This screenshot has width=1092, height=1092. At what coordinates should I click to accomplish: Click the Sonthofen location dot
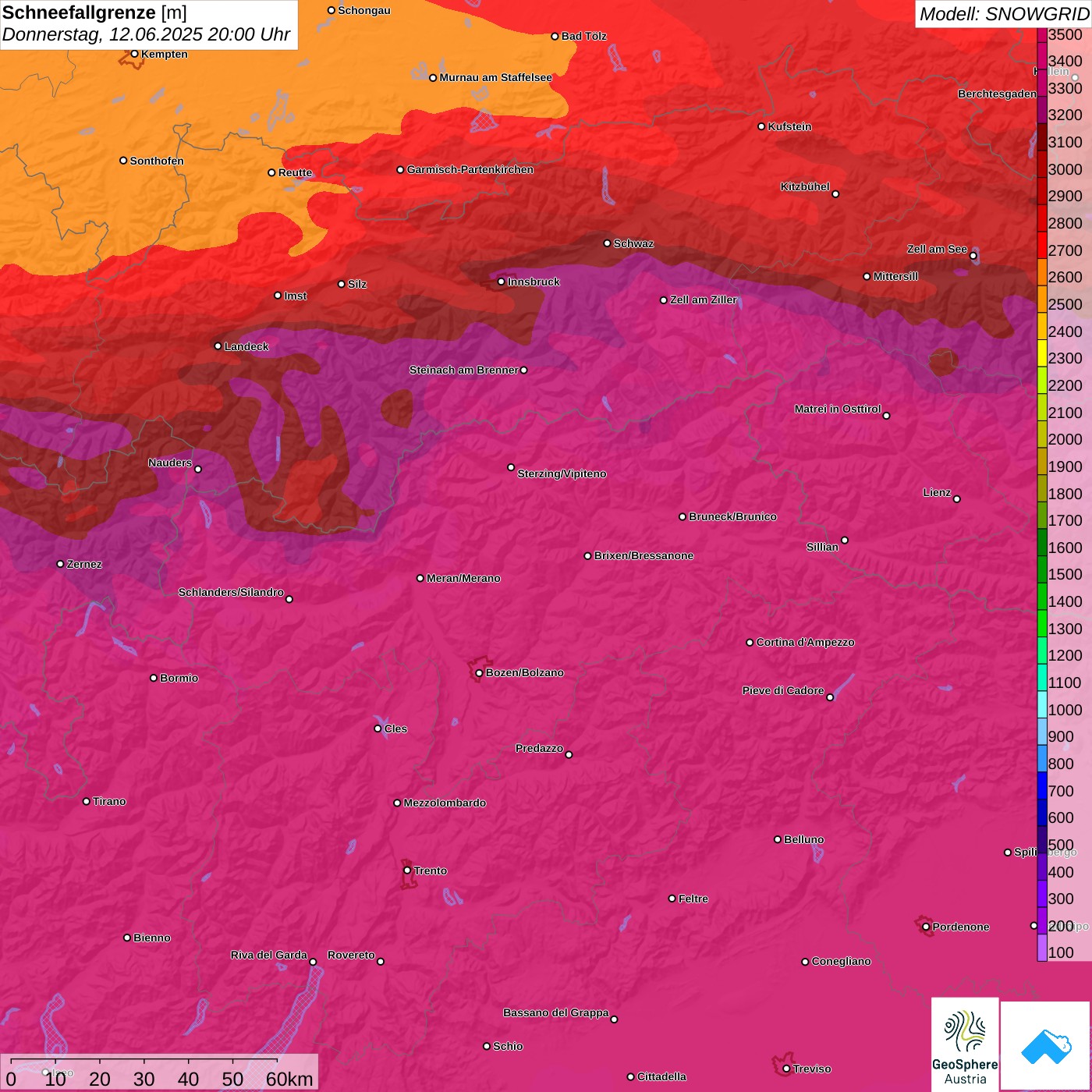pos(123,161)
